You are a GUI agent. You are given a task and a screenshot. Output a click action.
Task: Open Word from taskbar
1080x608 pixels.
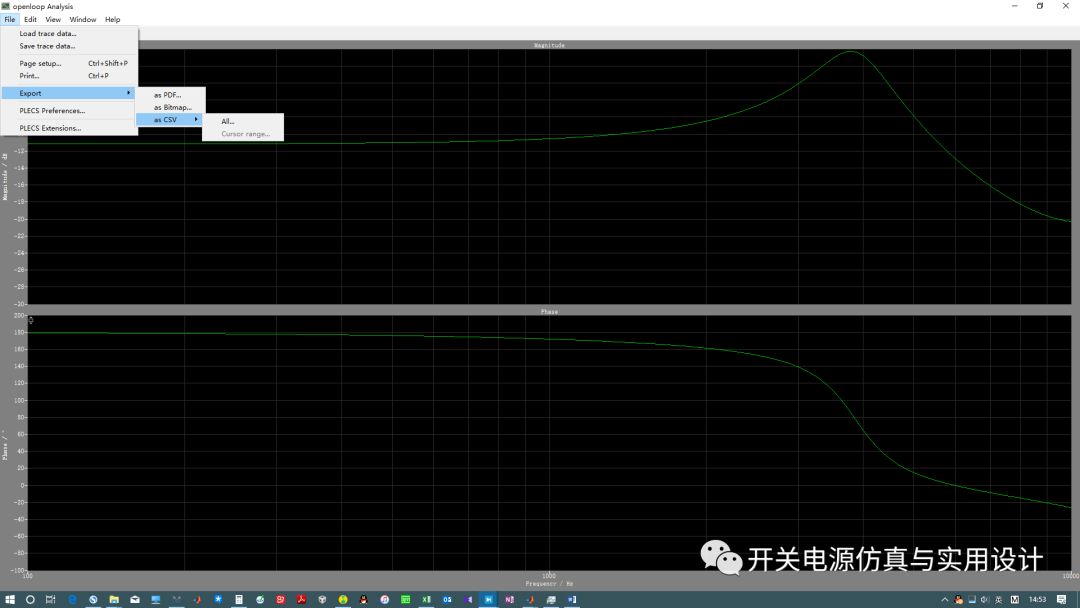point(572,600)
